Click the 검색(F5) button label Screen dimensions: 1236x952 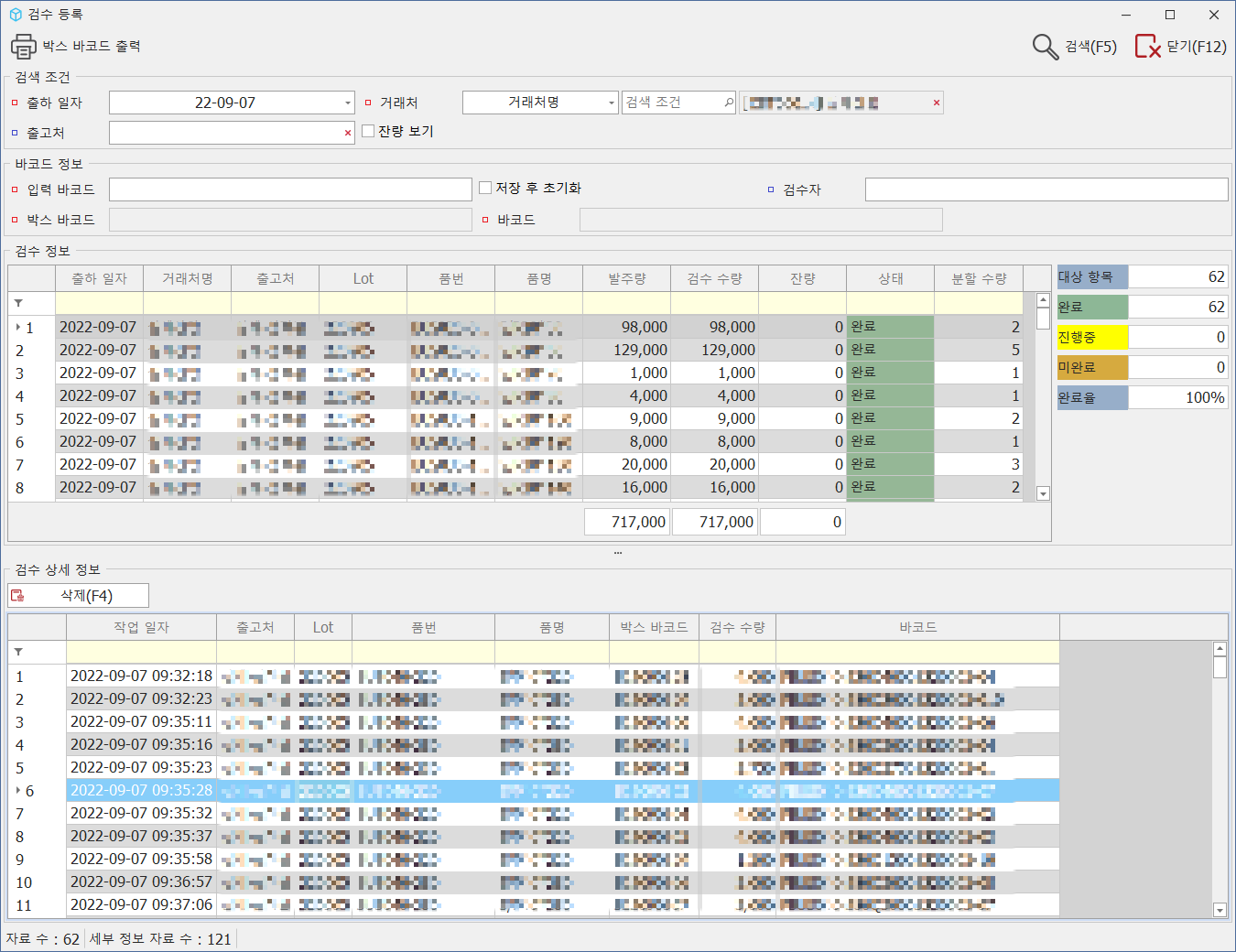[1090, 47]
